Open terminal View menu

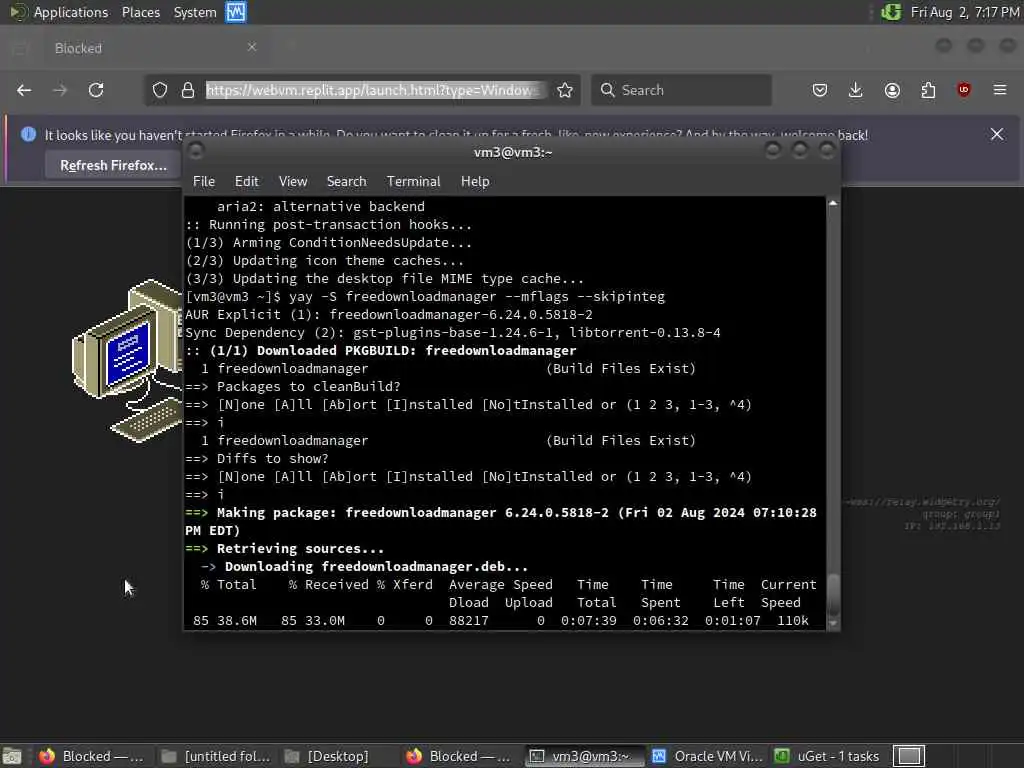pos(293,182)
